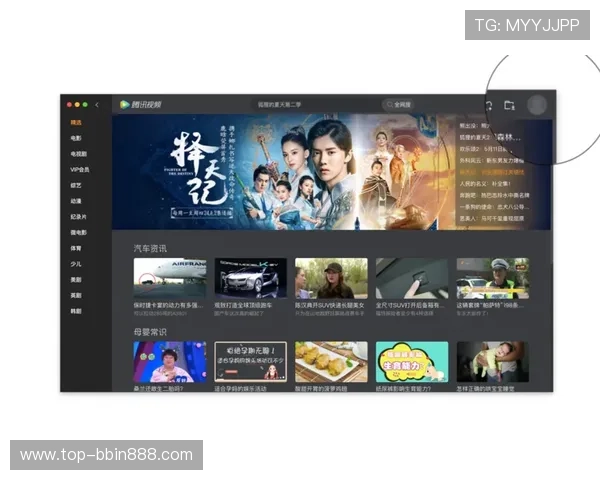The image size is (600, 480).
Task: Open title 观致打造全球顶级跑车
Action: point(243,305)
